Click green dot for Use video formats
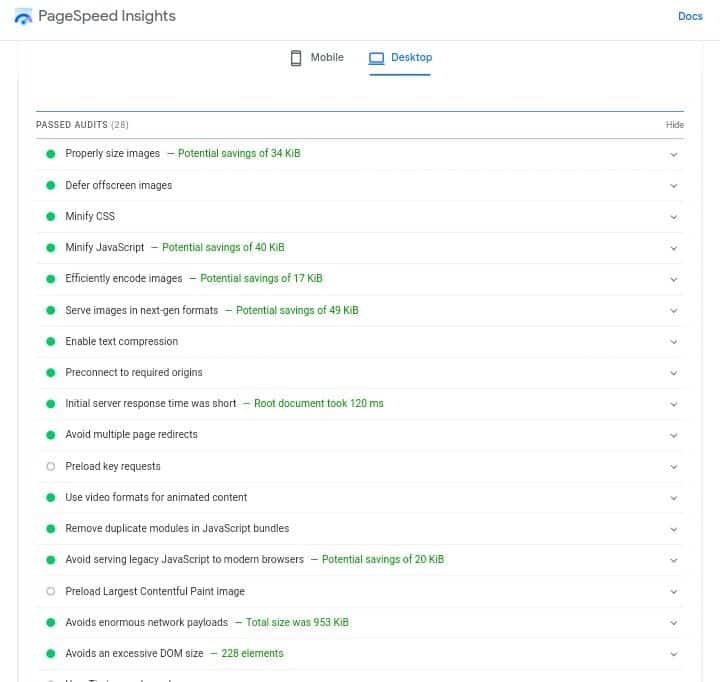 coord(51,497)
